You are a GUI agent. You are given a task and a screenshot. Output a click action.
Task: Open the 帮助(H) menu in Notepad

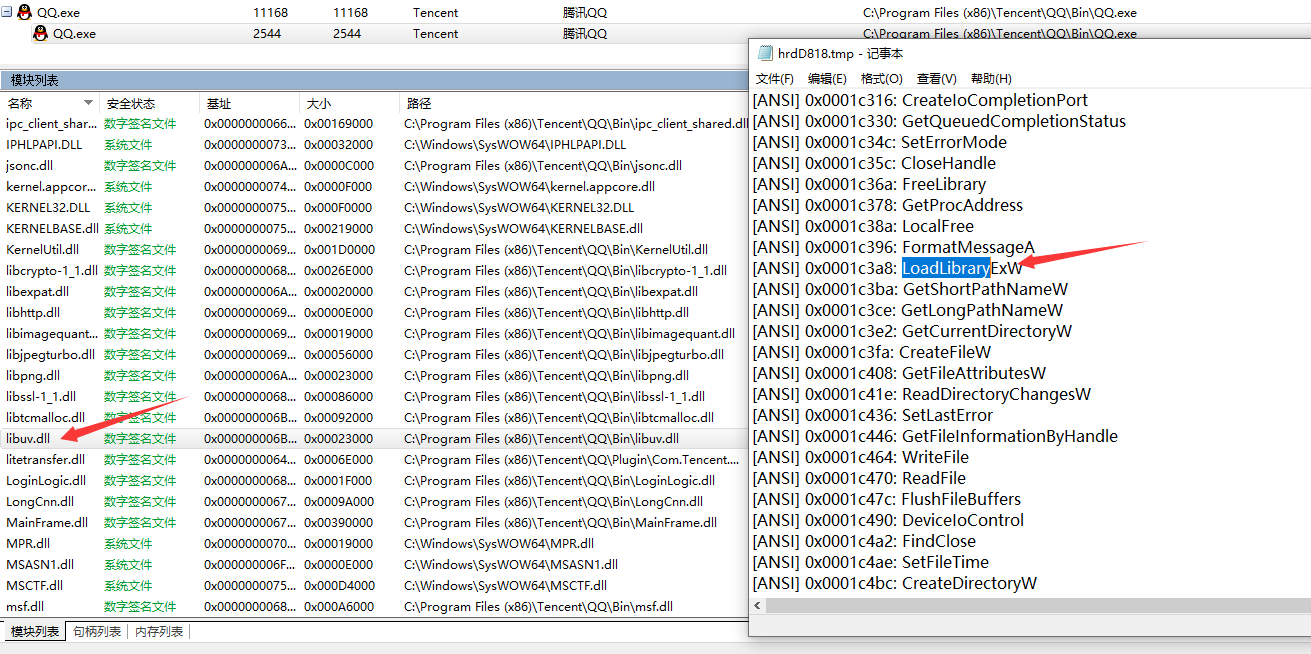(991, 79)
